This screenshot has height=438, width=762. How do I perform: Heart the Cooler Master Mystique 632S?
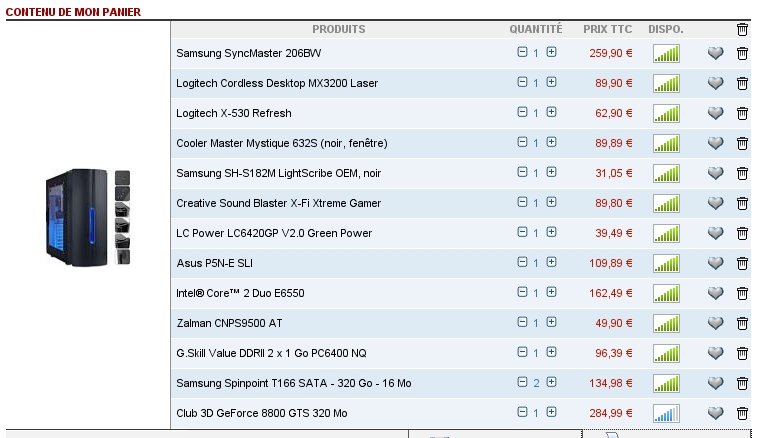(715, 143)
